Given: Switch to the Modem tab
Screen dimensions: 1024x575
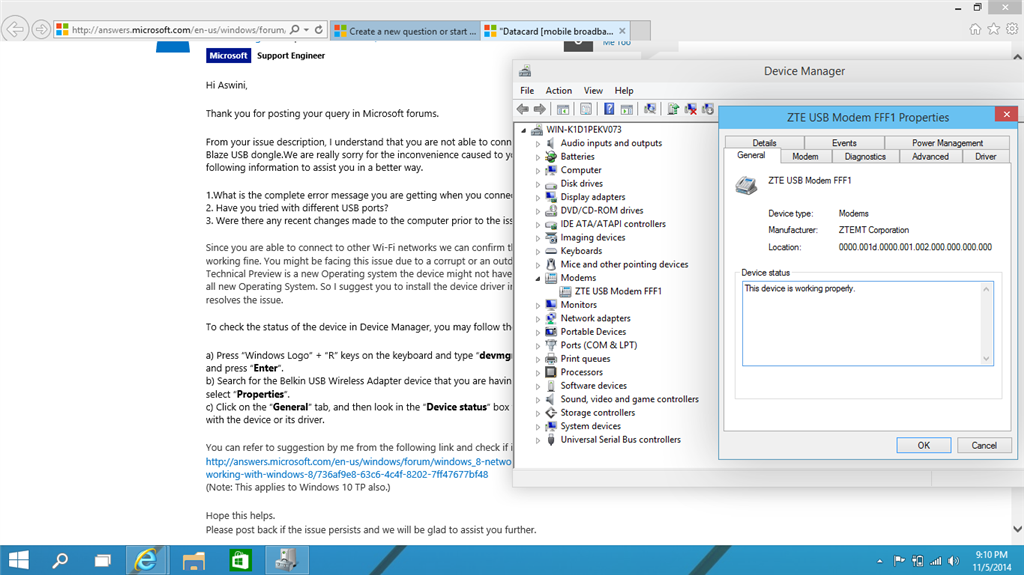Looking at the screenshot, I should click(x=805, y=157).
